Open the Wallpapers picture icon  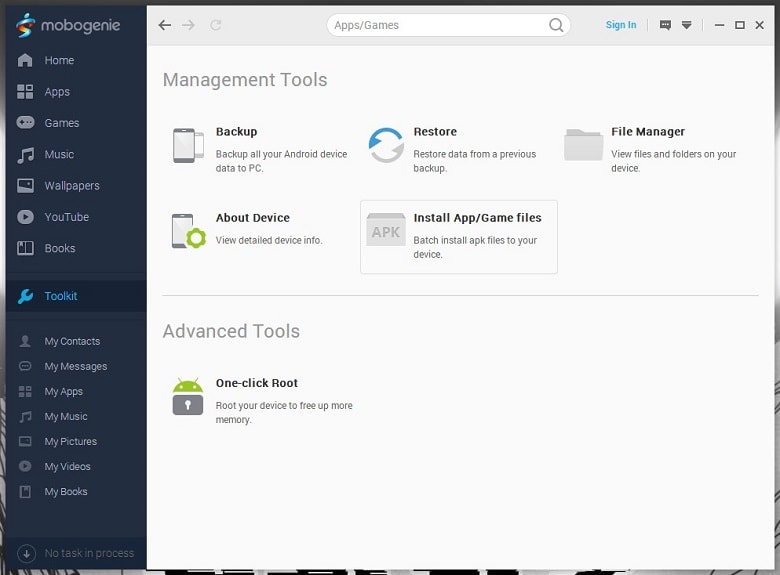point(25,186)
